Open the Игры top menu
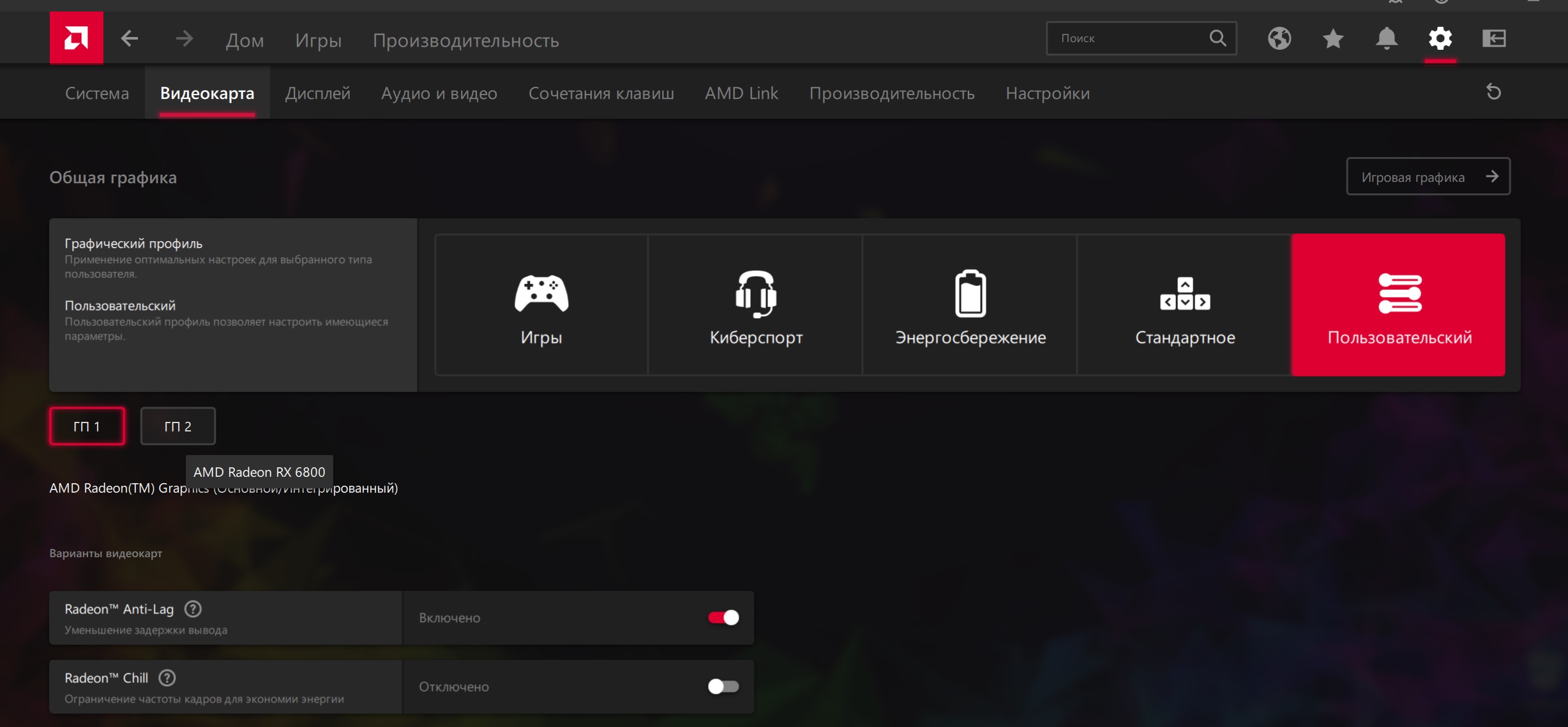Viewport: 1568px width, 727px height. point(318,40)
